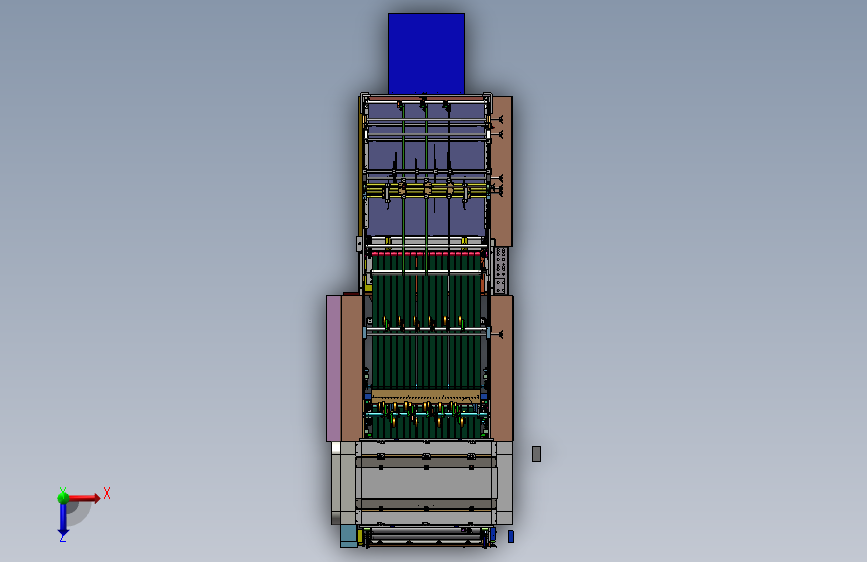
Task: Select the tan board across the green belts
Action: pyautogui.click(x=426, y=396)
